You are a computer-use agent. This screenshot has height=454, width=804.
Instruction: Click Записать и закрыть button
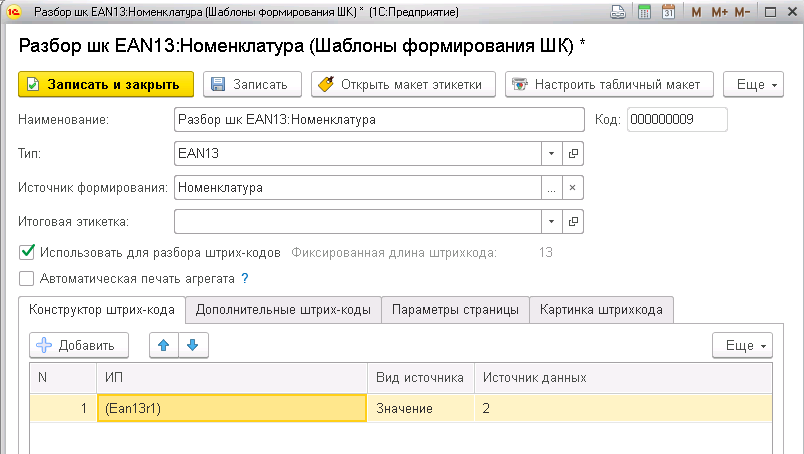pyautogui.click(x=106, y=84)
